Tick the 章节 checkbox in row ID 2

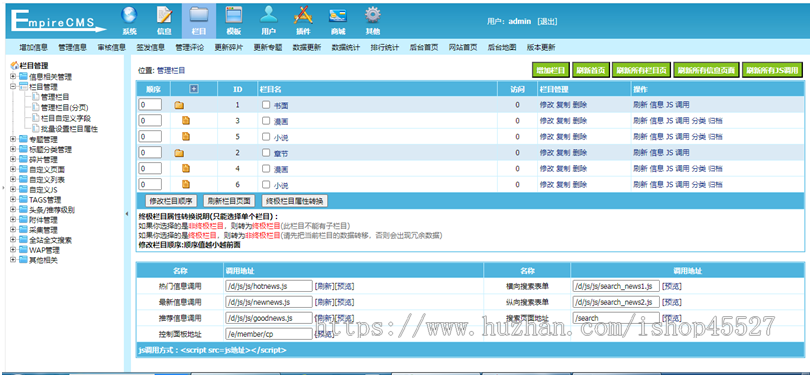click(266, 153)
